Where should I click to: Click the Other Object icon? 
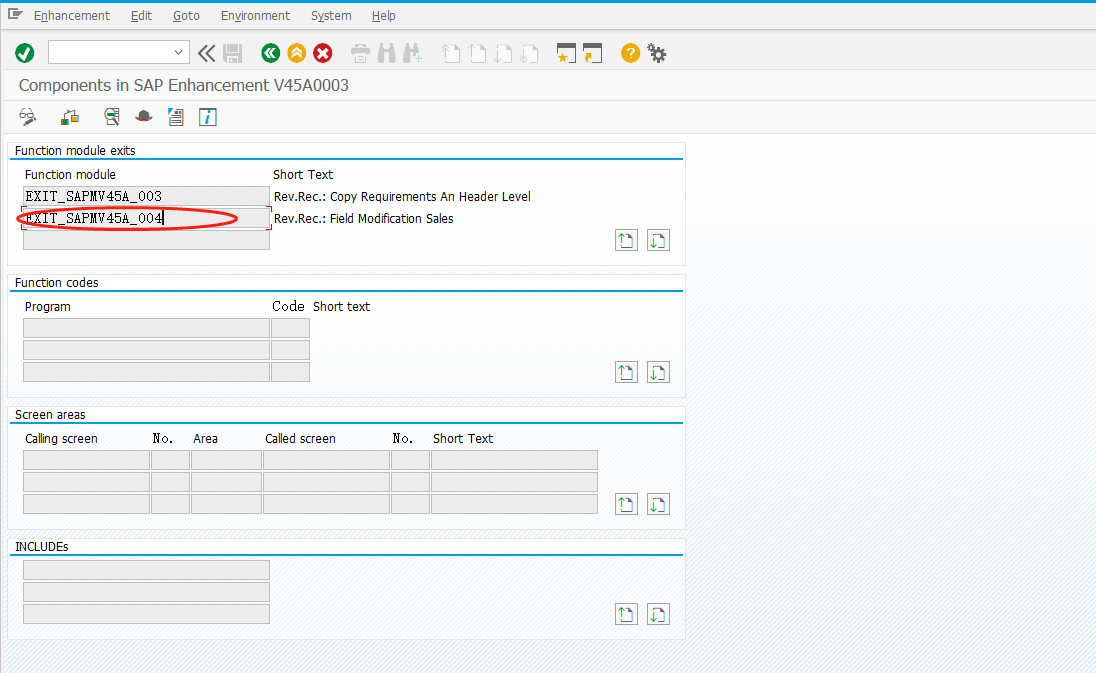[x=70, y=117]
